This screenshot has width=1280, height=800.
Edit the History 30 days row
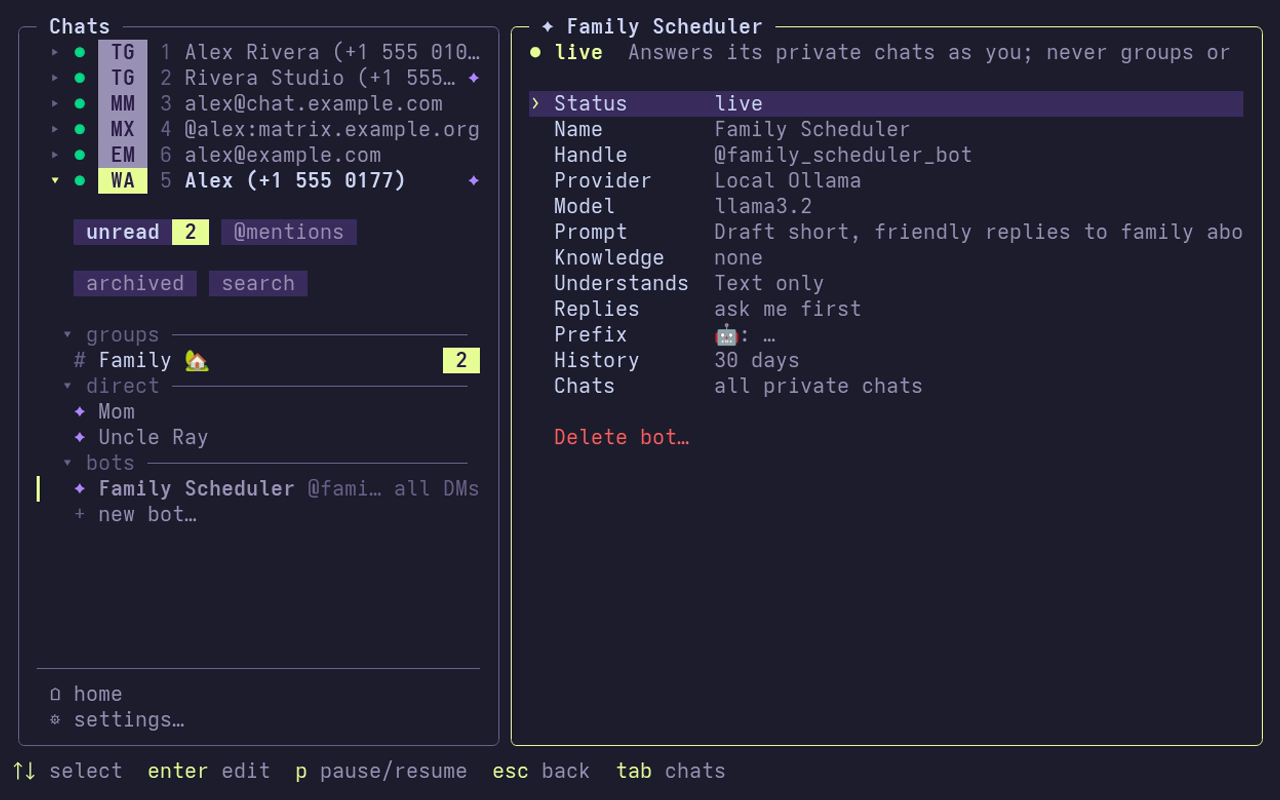(886, 360)
